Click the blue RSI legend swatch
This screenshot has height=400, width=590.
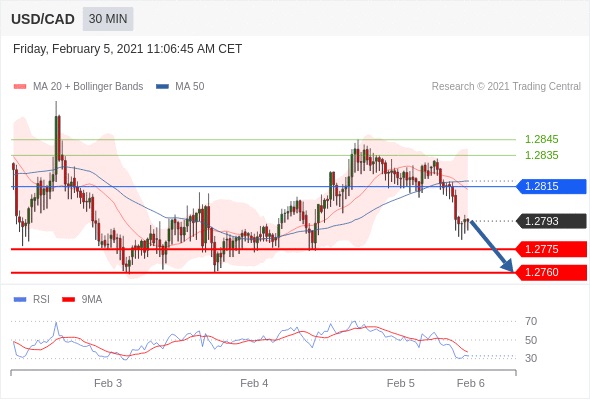point(20,300)
